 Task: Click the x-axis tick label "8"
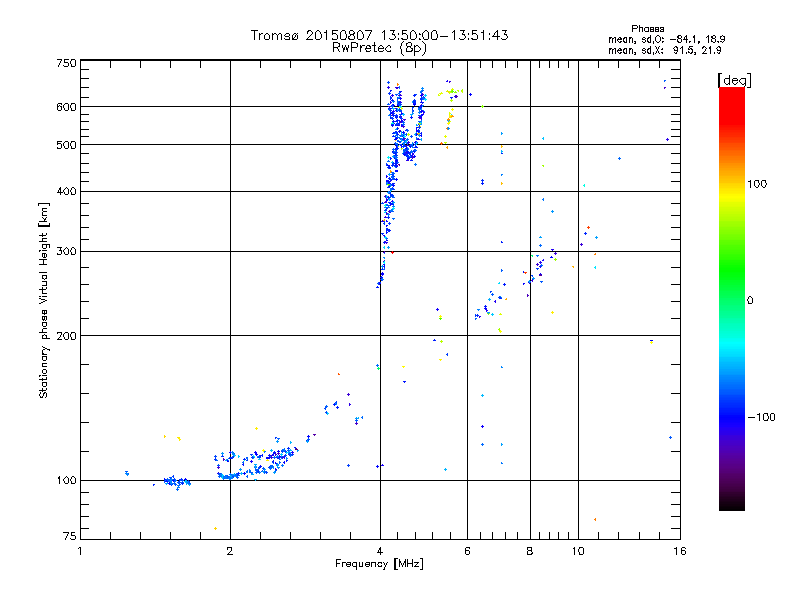tap(530, 551)
